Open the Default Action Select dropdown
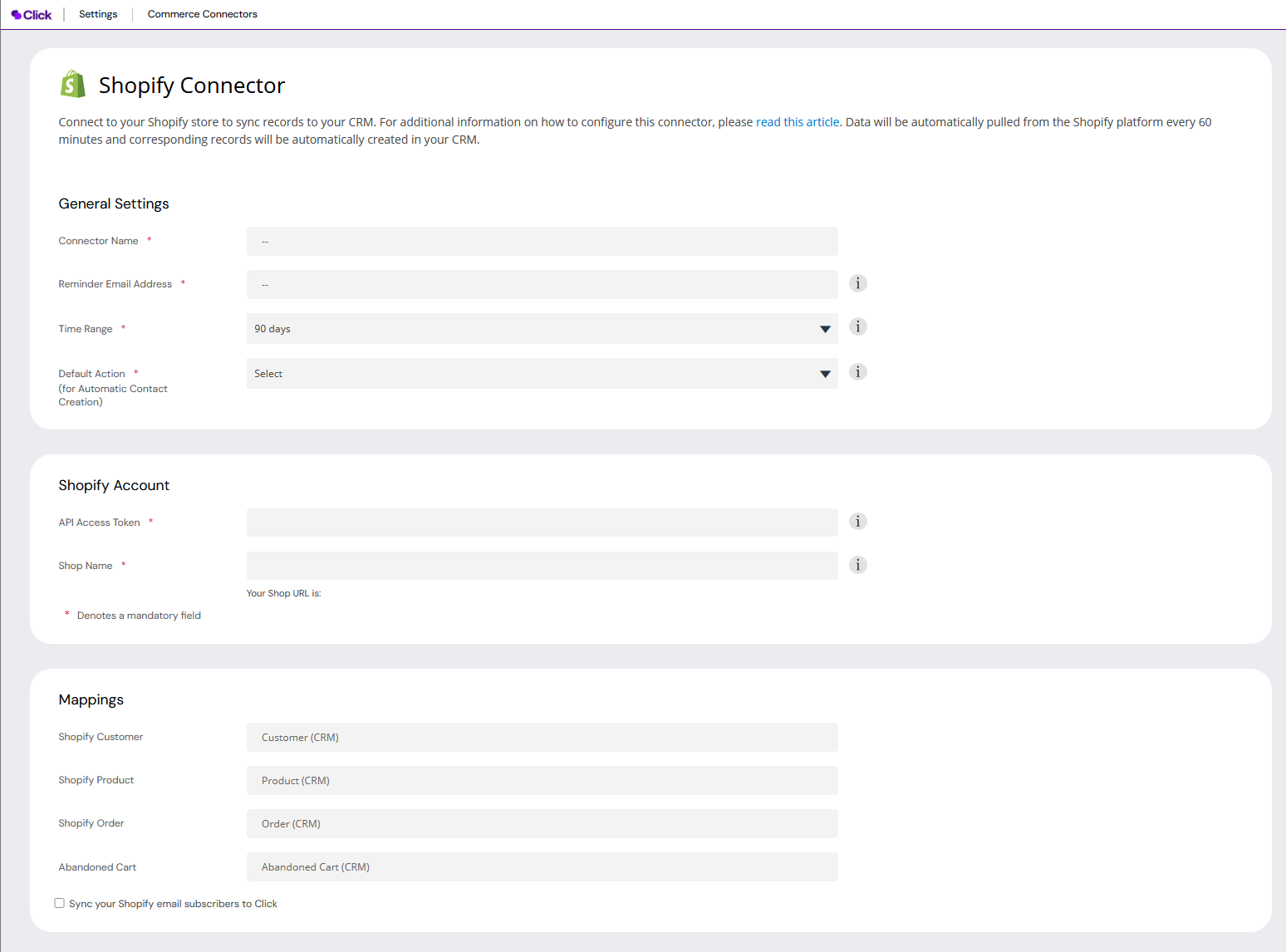 click(542, 373)
